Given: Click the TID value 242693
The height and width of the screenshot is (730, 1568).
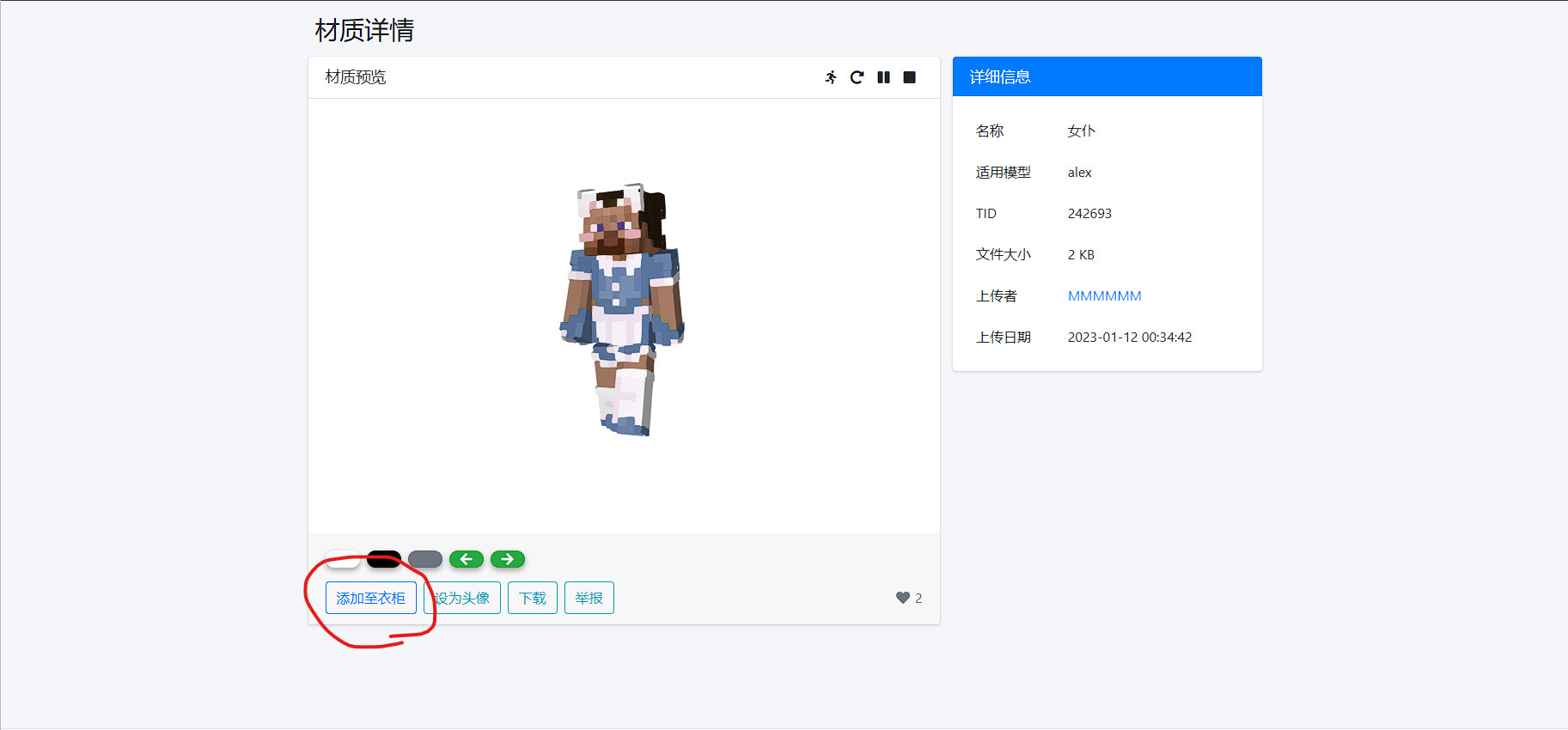Looking at the screenshot, I should 1089,213.
